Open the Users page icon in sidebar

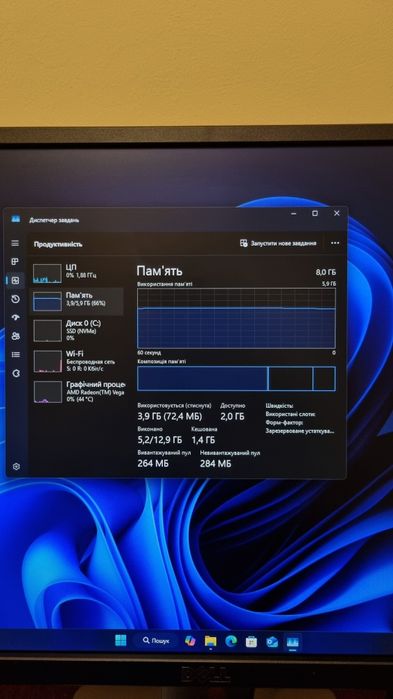click(x=16, y=336)
